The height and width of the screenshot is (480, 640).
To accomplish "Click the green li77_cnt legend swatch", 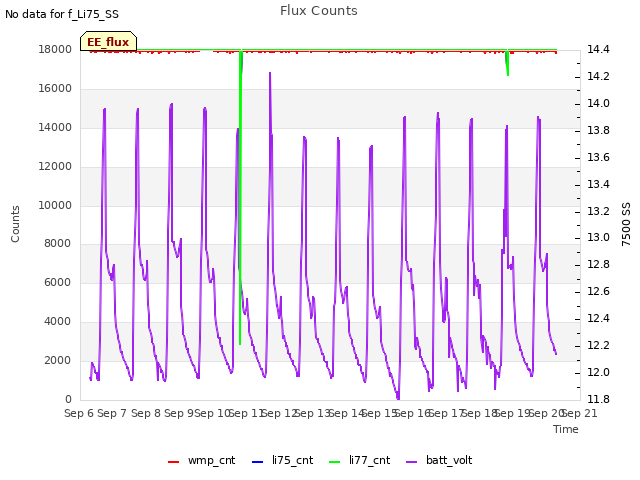I will [335, 462].
